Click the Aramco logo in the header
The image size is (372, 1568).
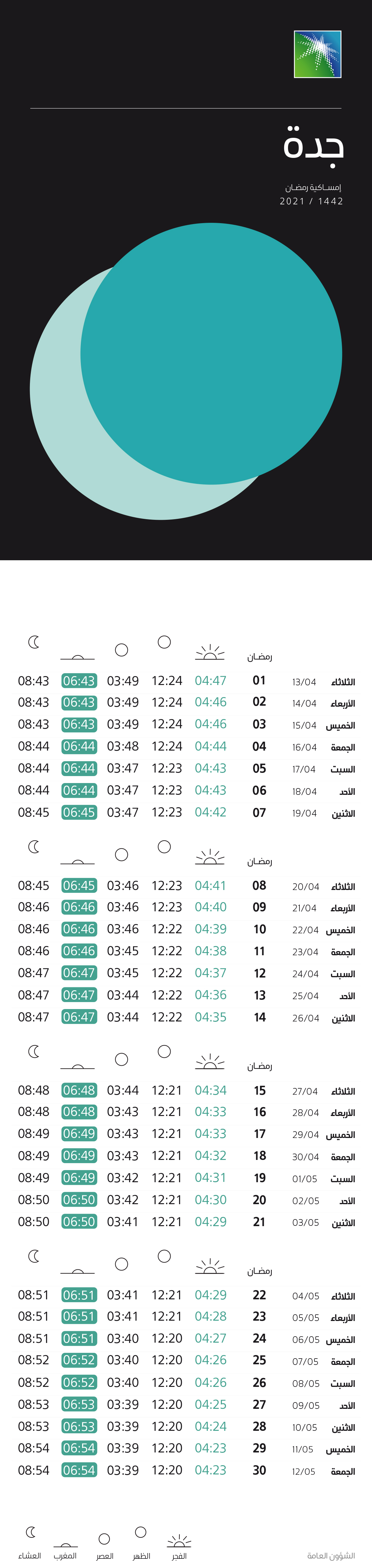click(317, 54)
